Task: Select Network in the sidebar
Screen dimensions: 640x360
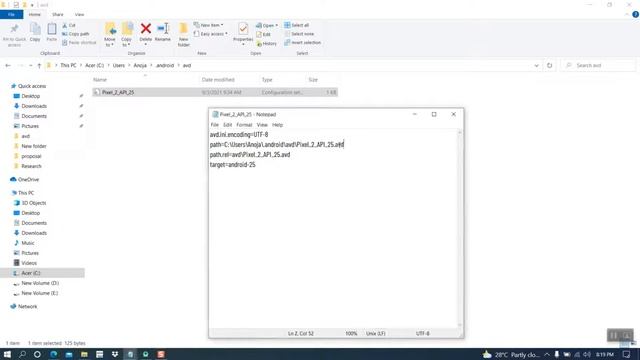Action: pos(27,307)
